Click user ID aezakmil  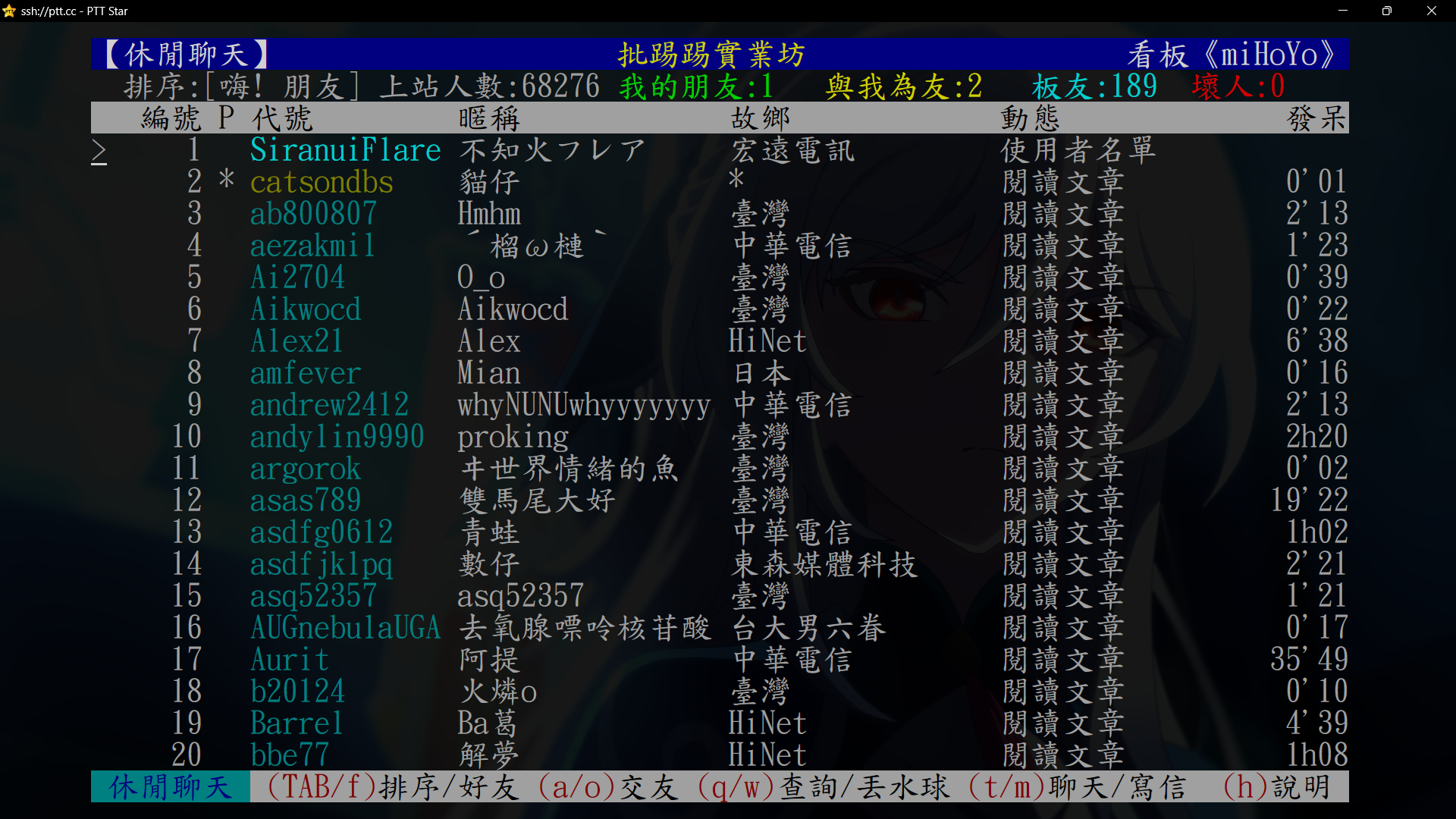click(312, 246)
